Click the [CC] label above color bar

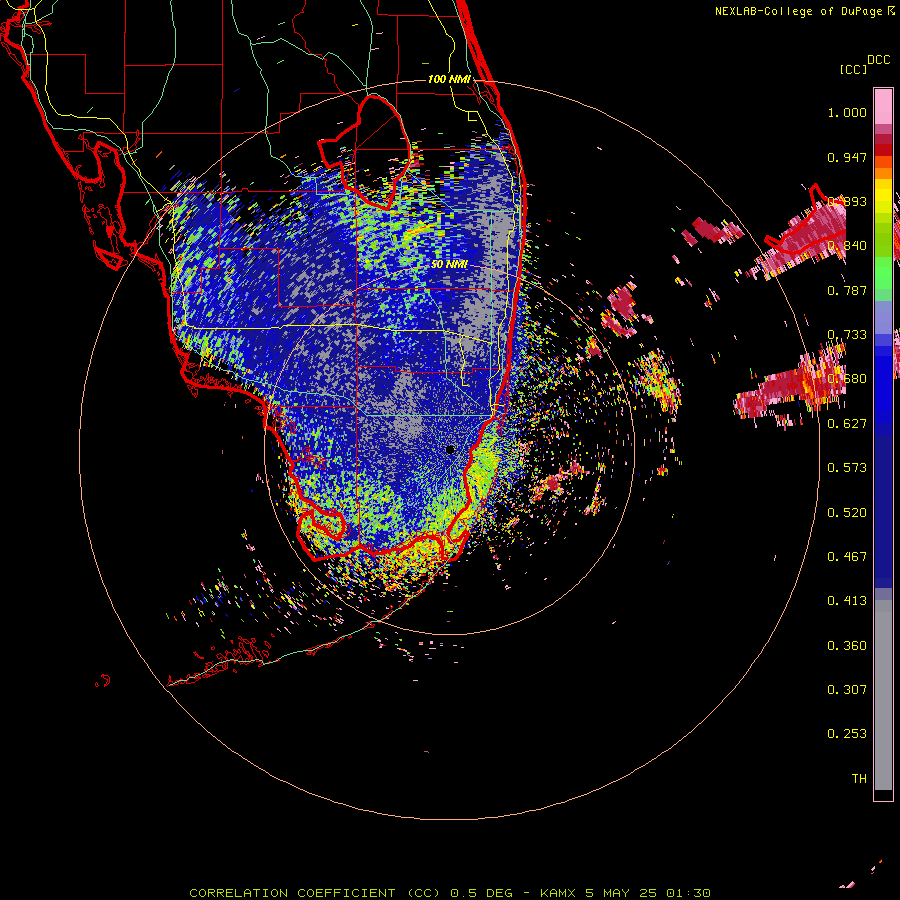click(x=853, y=69)
